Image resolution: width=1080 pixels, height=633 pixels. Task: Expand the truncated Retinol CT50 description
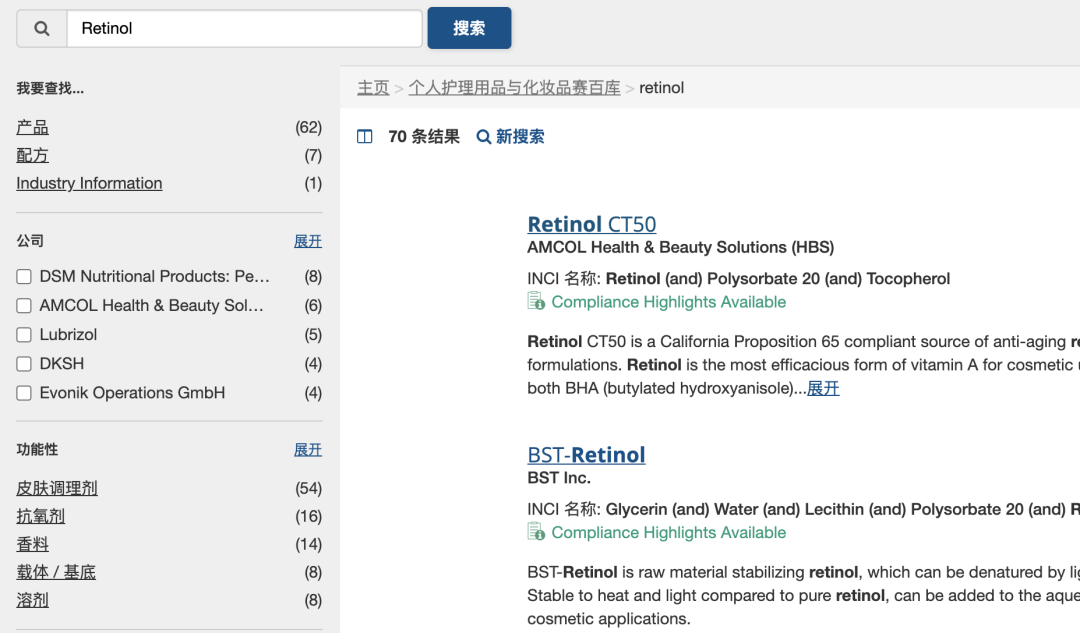click(x=823, y=388)
